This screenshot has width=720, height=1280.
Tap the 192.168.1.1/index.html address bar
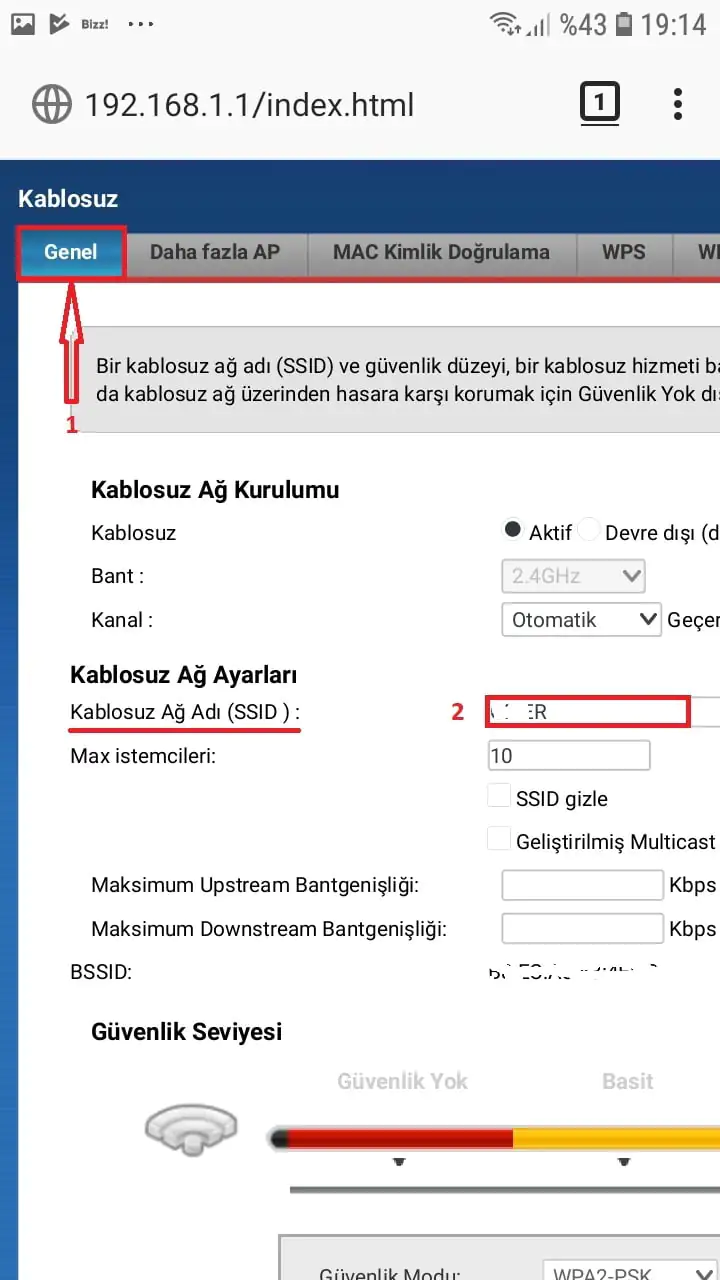(x=250, y=104)
